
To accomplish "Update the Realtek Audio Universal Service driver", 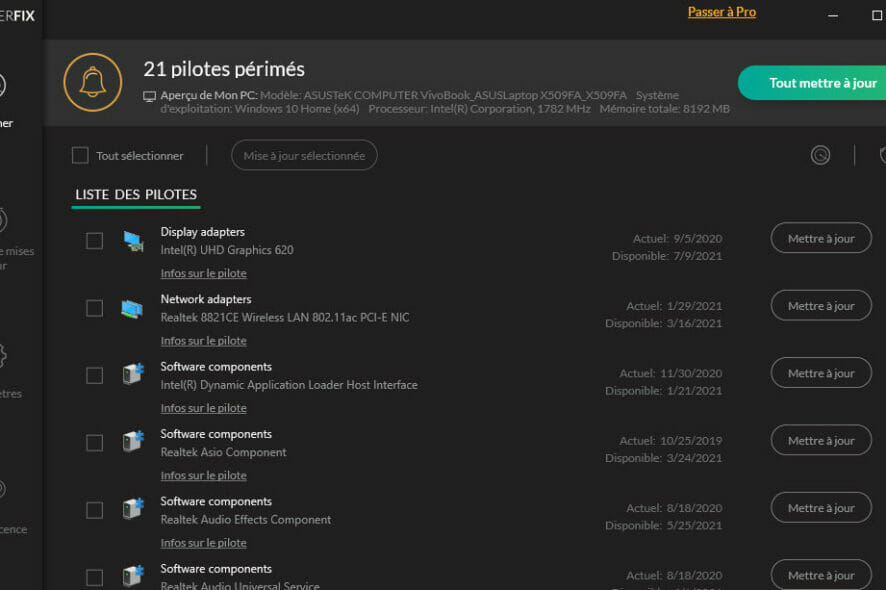I will tap(821, 575).
